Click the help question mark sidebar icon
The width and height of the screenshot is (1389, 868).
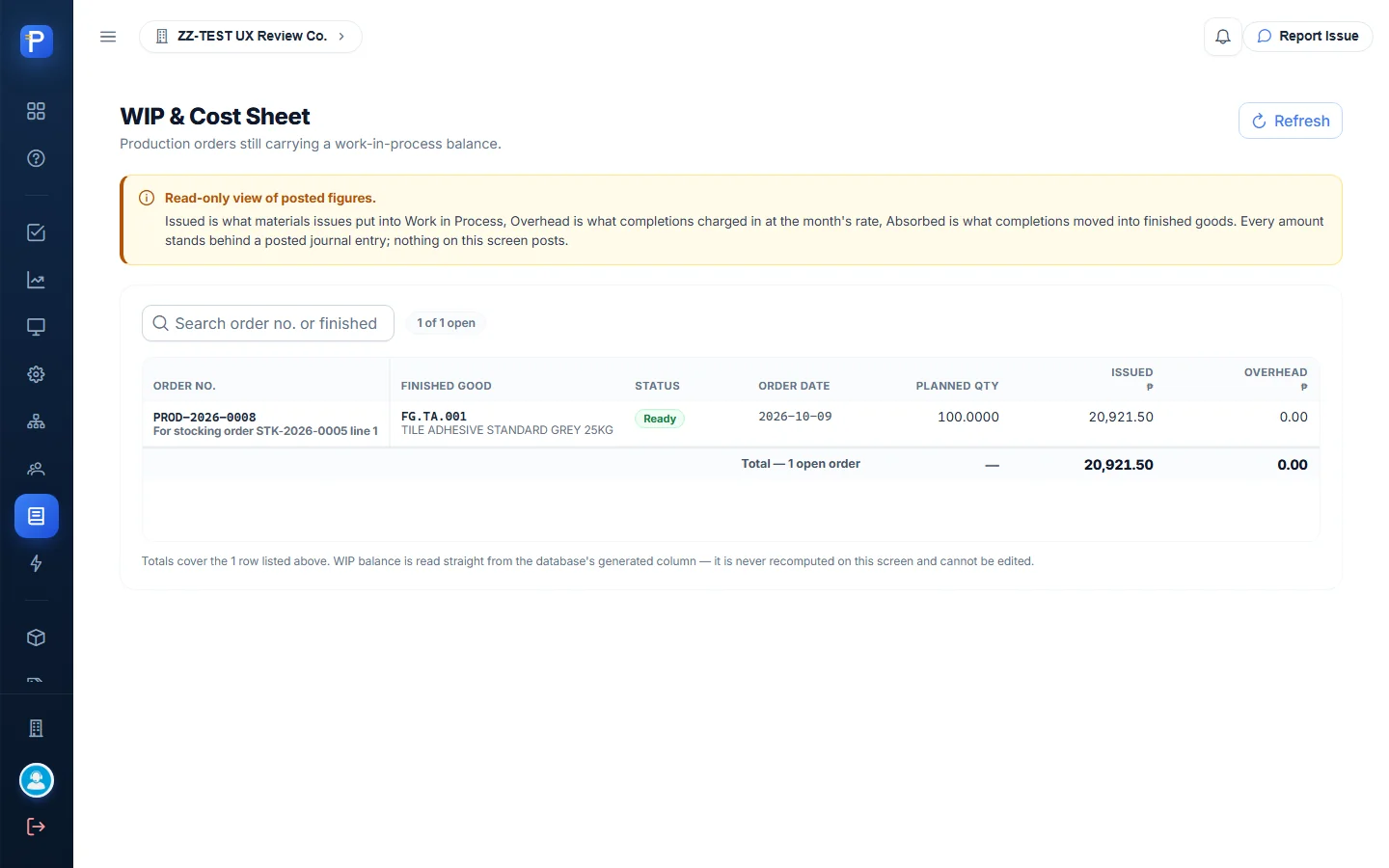36,158
